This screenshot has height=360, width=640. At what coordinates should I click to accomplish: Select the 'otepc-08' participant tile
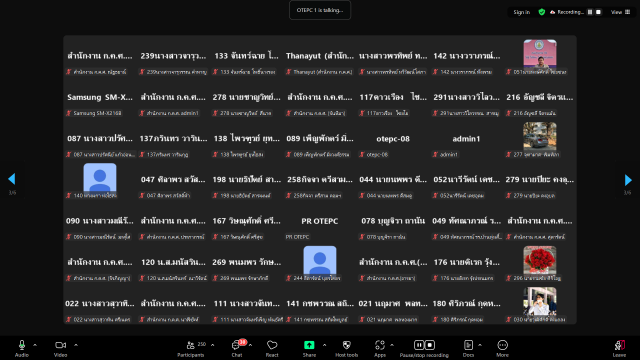click(x=393, y=140)
